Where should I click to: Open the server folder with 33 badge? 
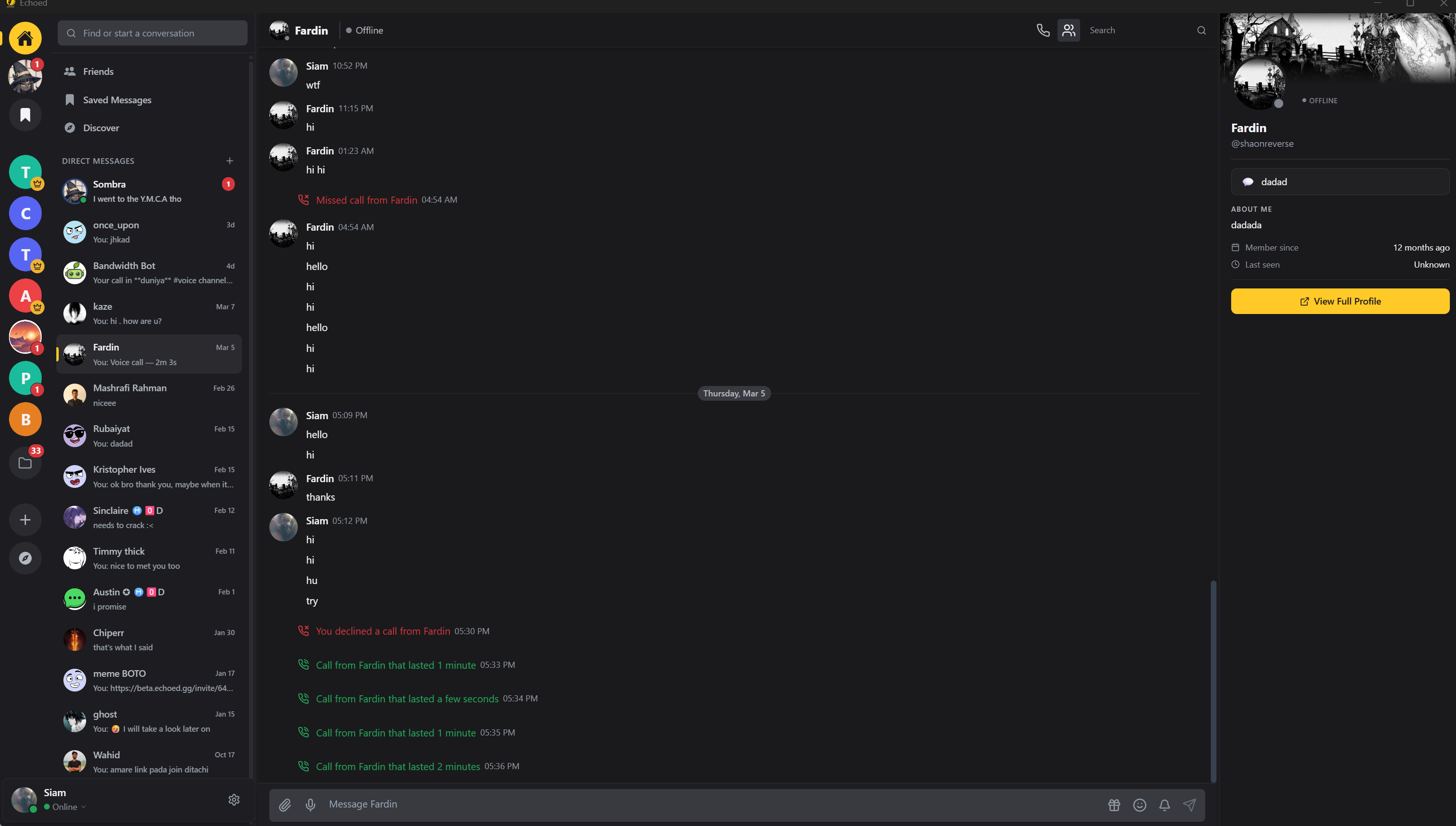click(25, 463)
